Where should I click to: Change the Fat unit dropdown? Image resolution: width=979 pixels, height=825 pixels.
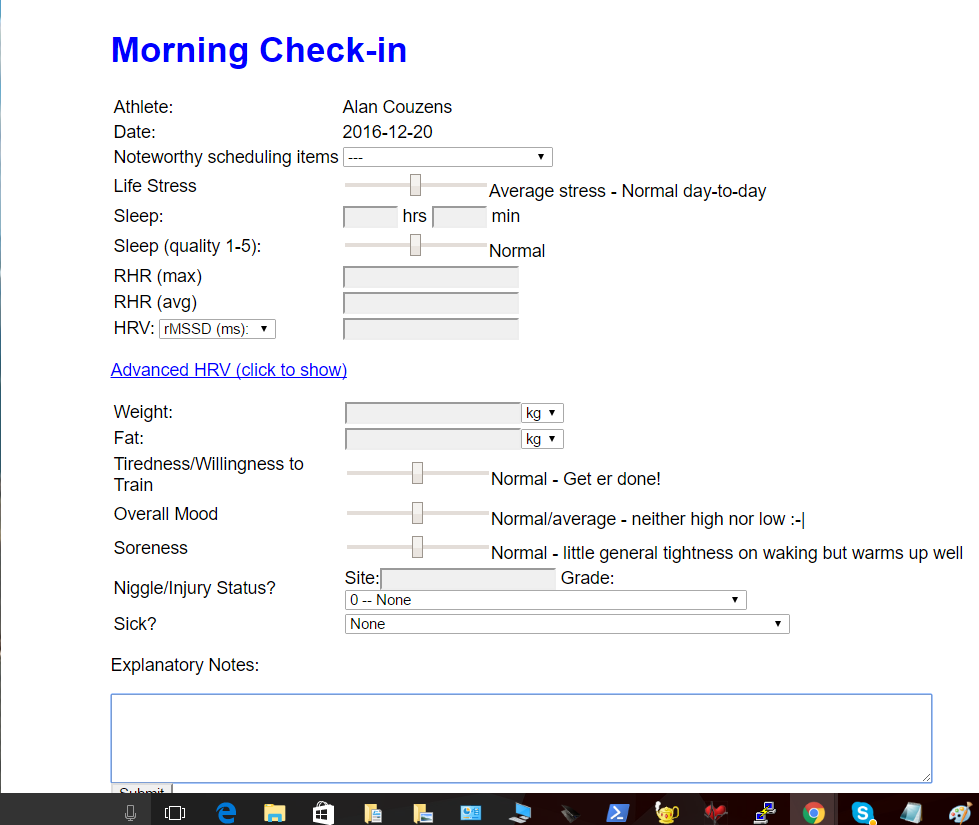pos(543,439)
